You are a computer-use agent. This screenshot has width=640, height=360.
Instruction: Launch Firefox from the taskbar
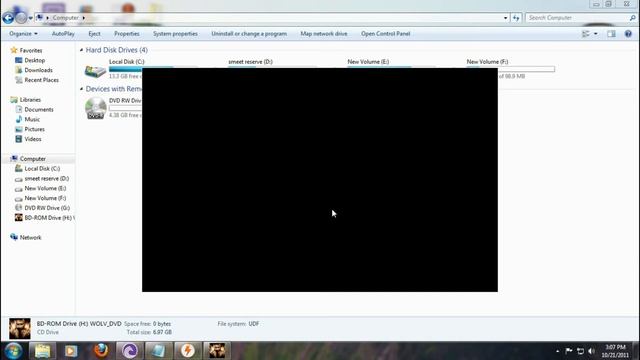tap(101, 351)
